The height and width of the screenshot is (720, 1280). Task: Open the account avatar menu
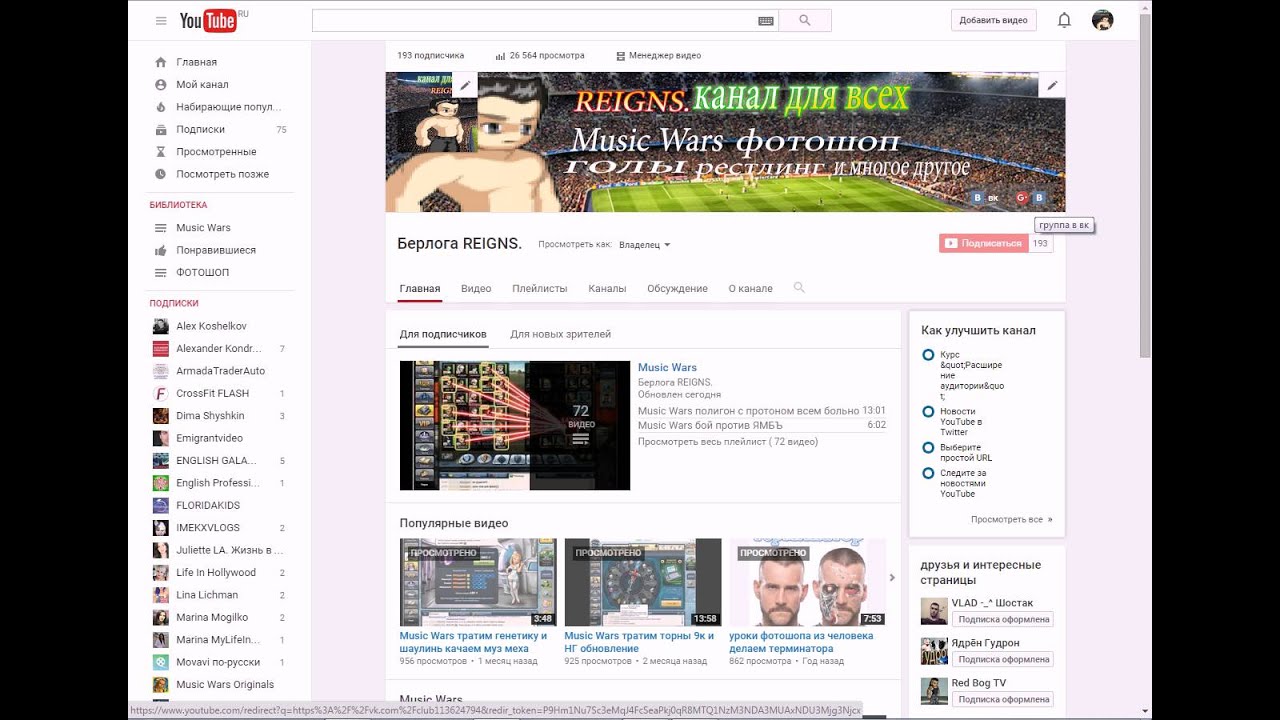[1102, 20]
